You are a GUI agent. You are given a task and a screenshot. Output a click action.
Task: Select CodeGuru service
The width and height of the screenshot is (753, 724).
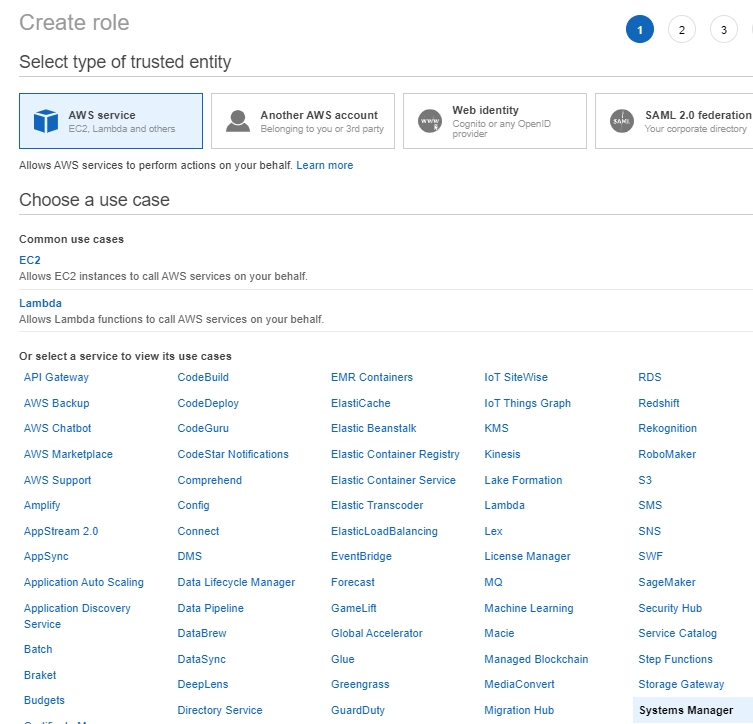203,428
